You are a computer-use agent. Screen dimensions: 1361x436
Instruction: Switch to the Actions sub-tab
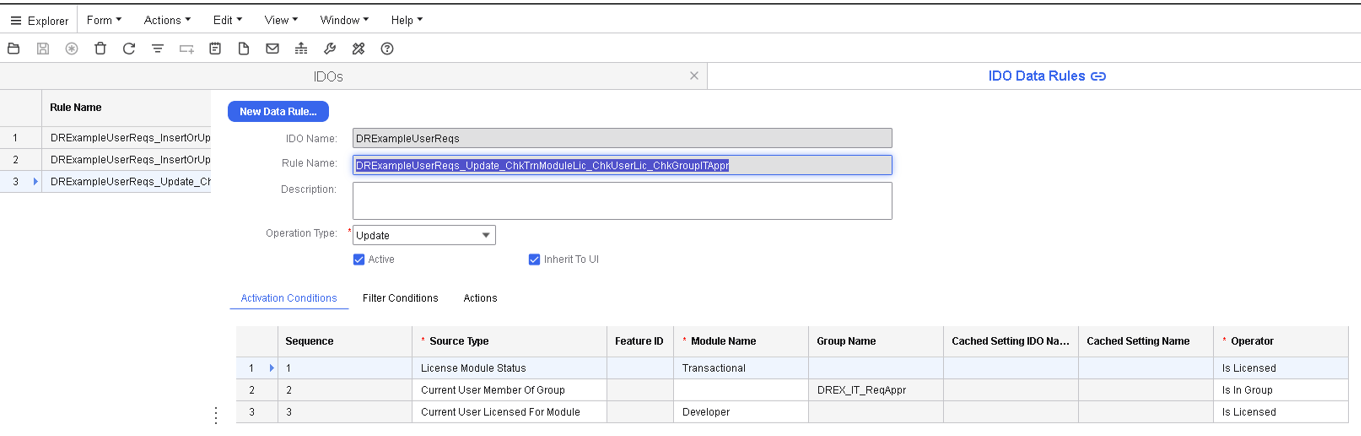[x=480, y=298]
